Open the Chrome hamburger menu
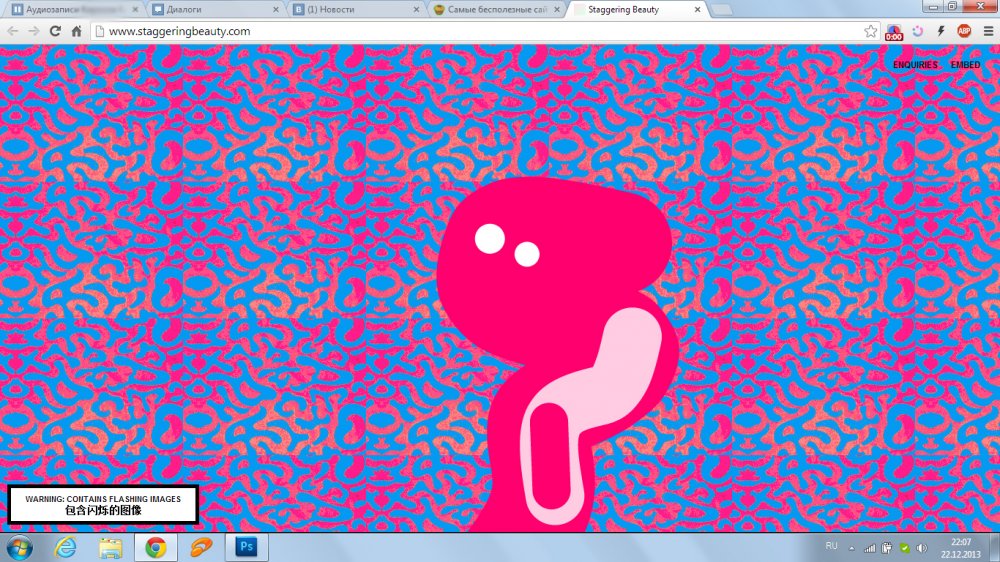The height and width of the screenshot is (562, 1000). (988, 31)
